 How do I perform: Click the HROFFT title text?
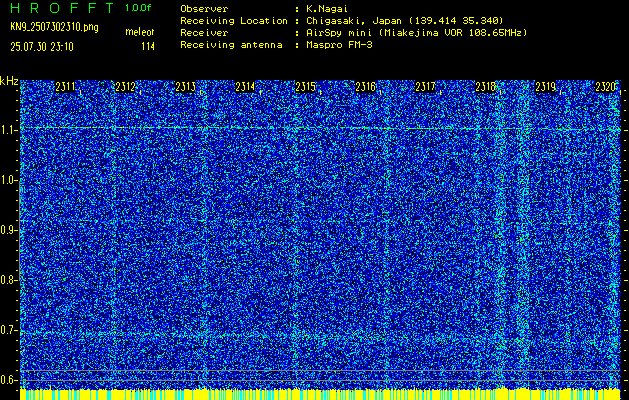(62, 8)
